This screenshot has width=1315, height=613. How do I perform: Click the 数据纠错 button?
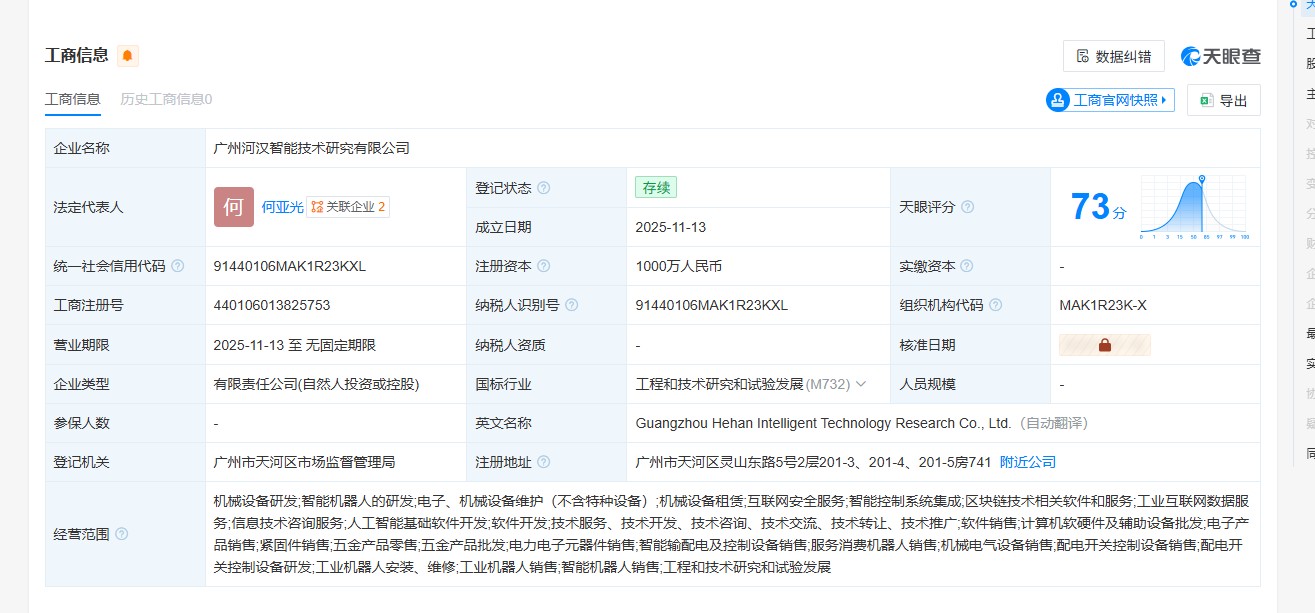click(1113, 56)
